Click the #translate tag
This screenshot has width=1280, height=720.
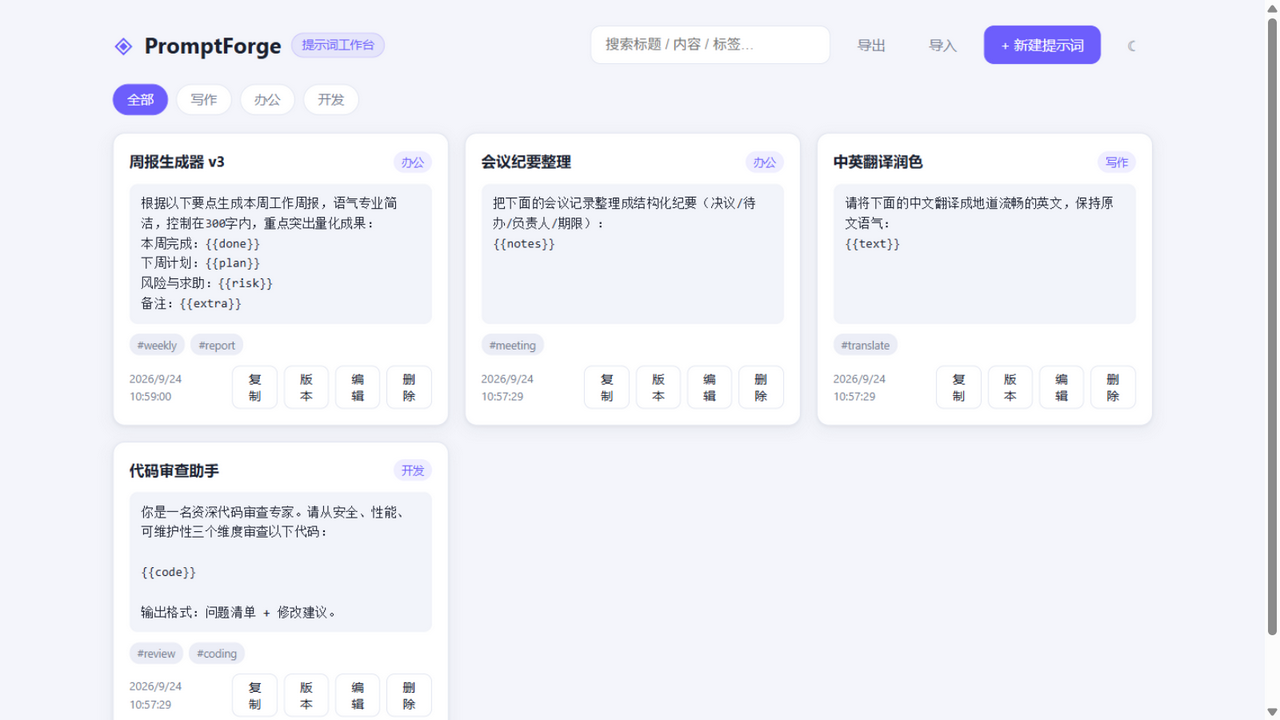(x=866, y=345)
